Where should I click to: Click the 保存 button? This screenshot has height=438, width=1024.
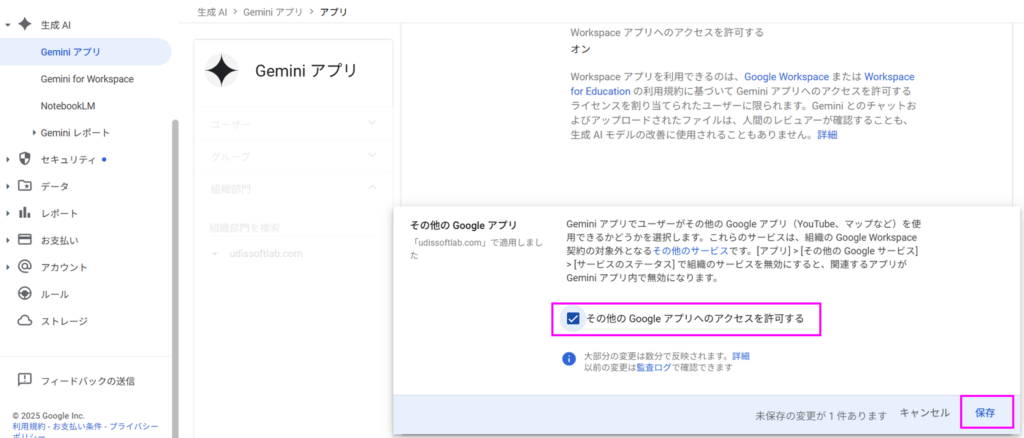[x=985, y=413]
